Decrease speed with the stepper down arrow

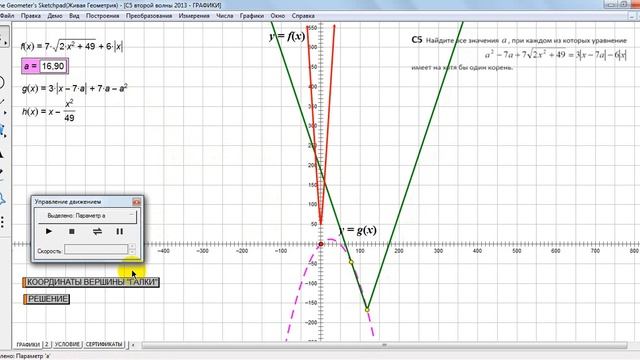(132, 252)
